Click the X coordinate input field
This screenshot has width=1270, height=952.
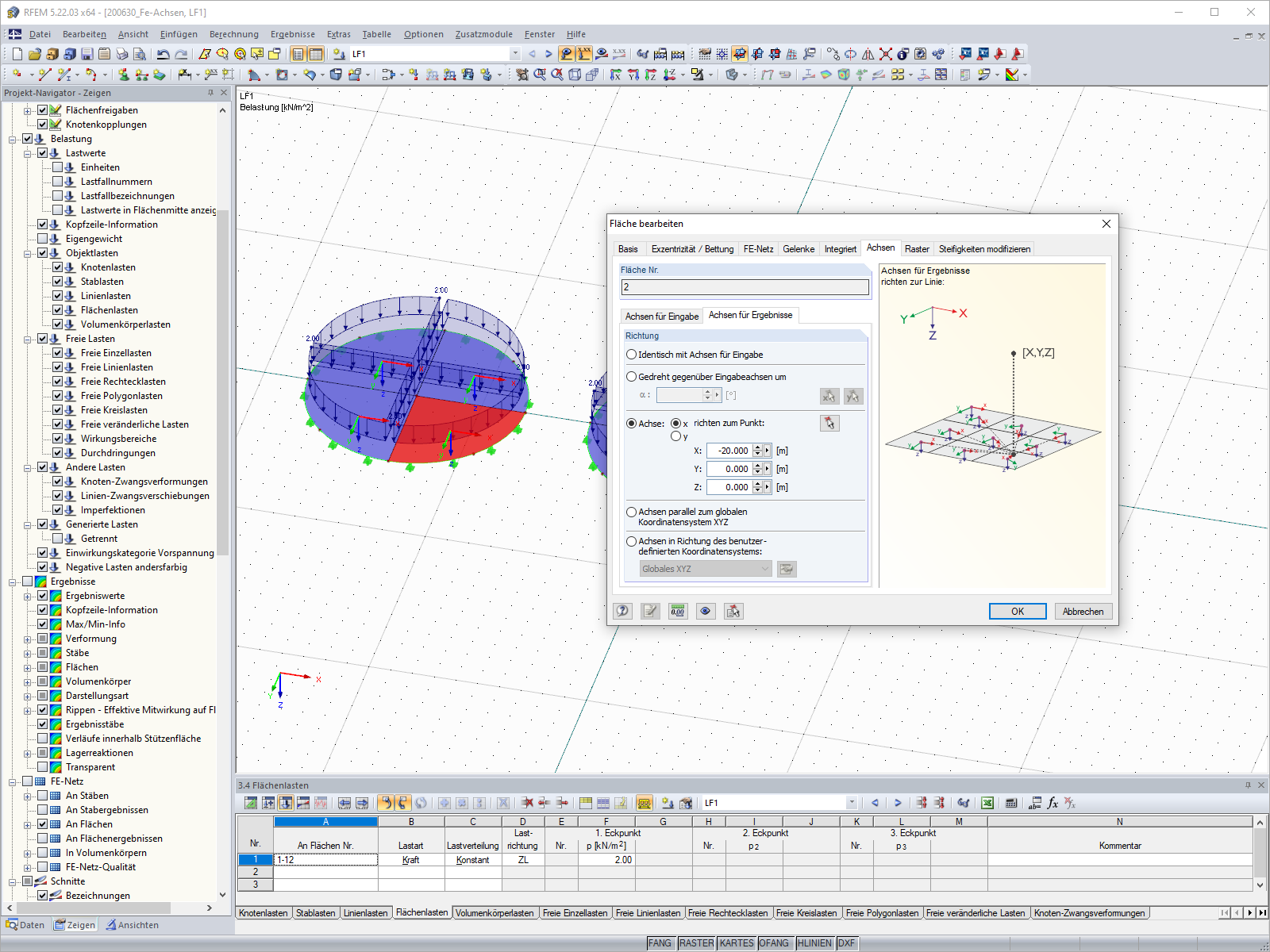click(x=729, y=451)
